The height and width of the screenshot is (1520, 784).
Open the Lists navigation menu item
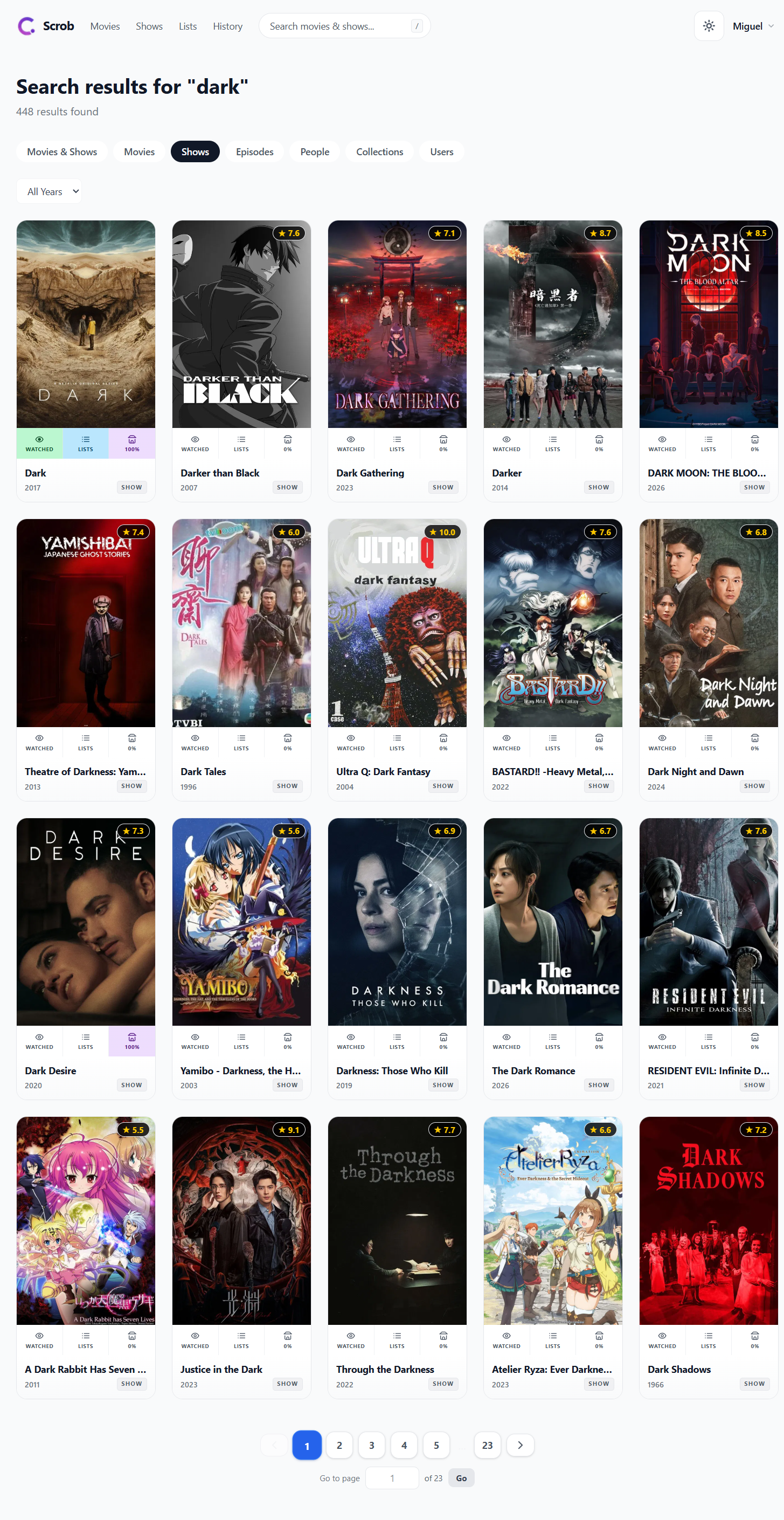pos(188,26)
